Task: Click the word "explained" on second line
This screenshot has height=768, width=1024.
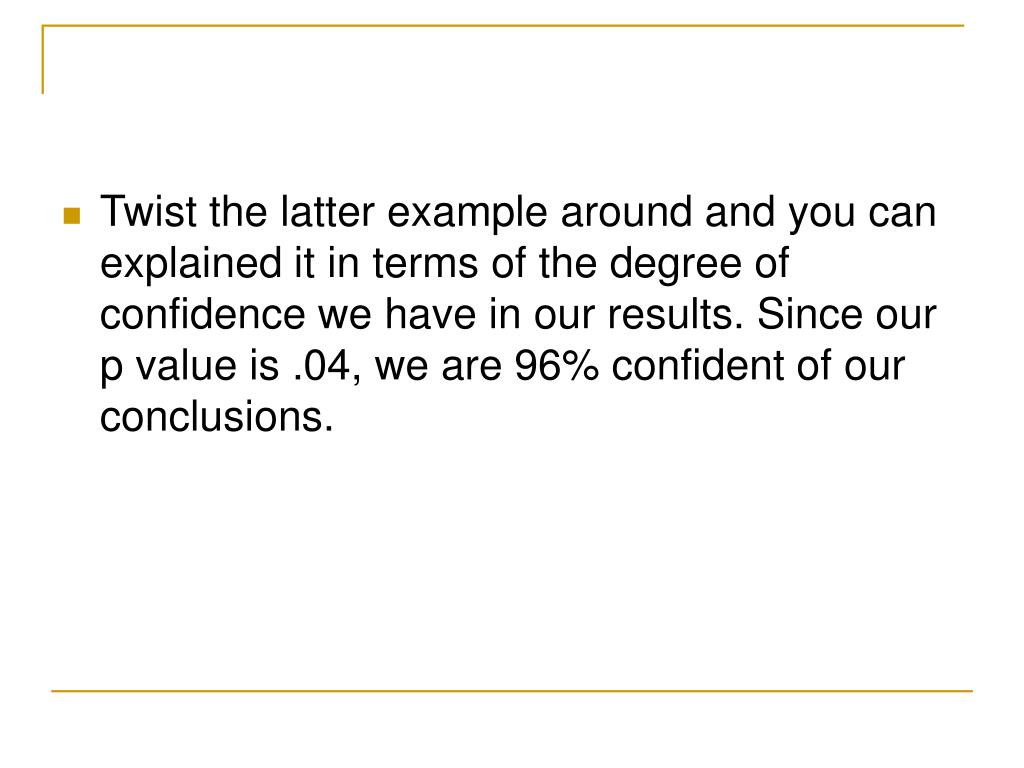Action: (x=191, y=264)
